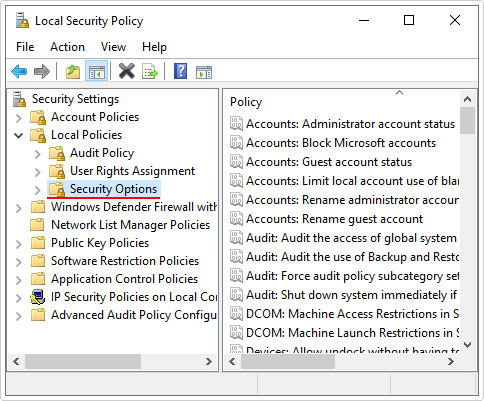Click the Public Key Policies folder icon
The image size is (484, 401).
(x=38, y=243)
